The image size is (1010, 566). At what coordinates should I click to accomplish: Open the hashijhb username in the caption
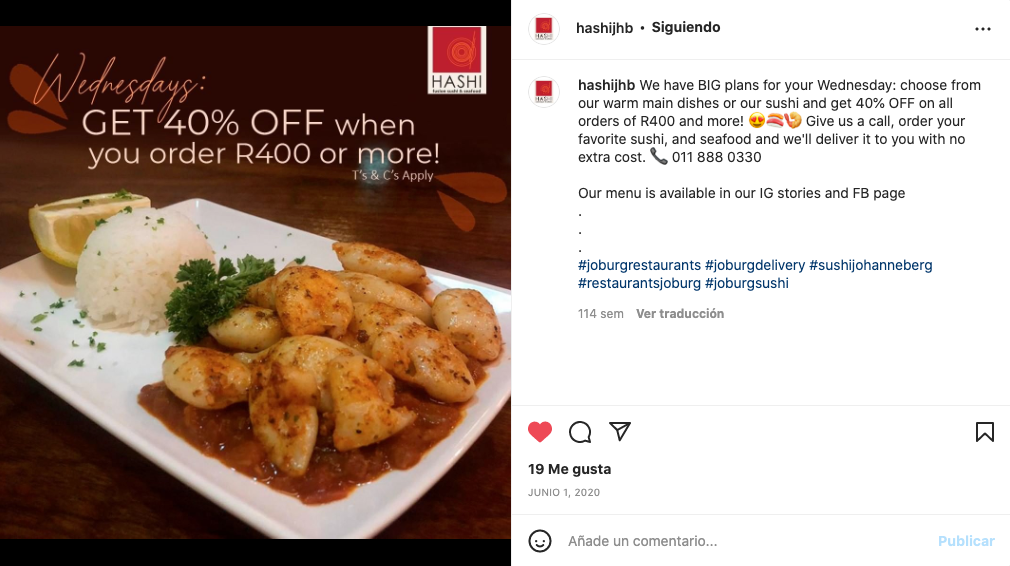click(x=606, y=85)
